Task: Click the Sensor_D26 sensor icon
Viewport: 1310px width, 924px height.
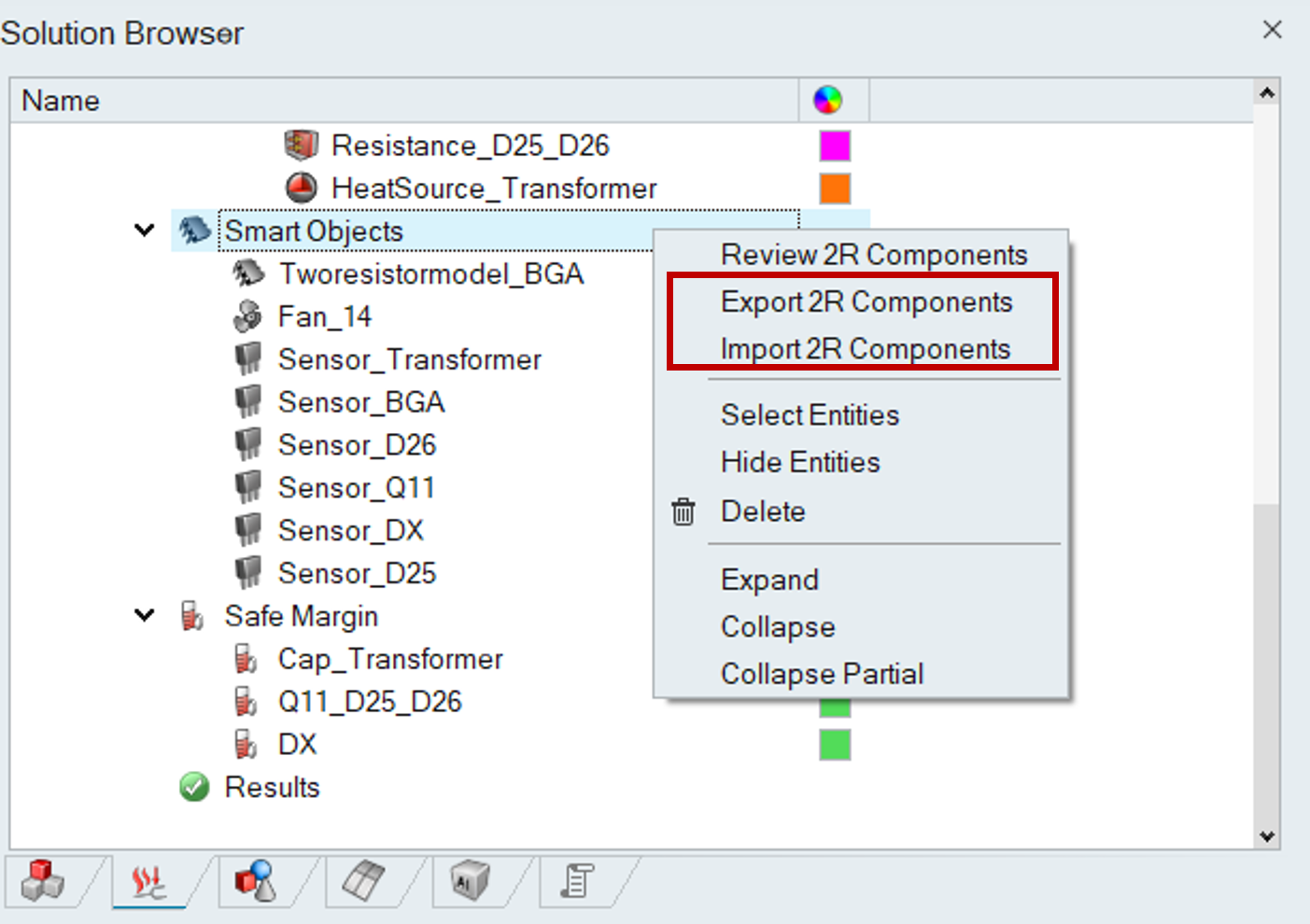Action: click(x=247, y=445)
